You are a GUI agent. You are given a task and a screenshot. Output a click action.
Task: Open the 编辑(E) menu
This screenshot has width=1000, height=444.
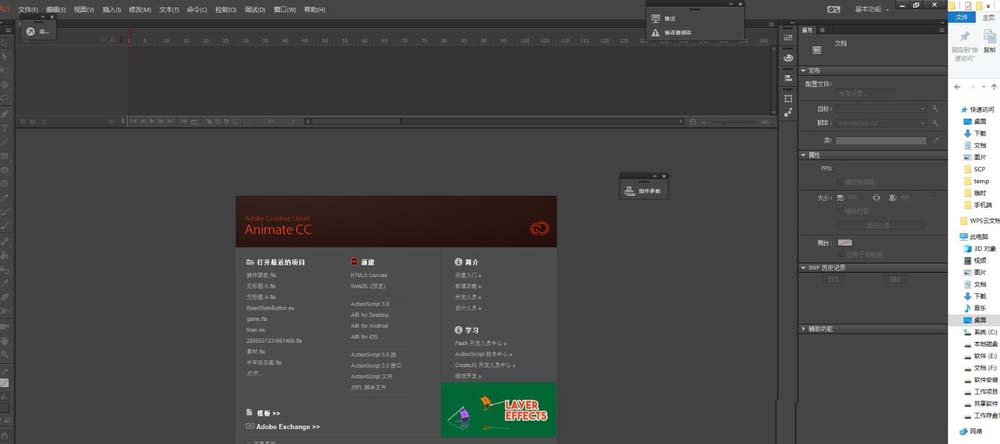[x=56, y=10]
